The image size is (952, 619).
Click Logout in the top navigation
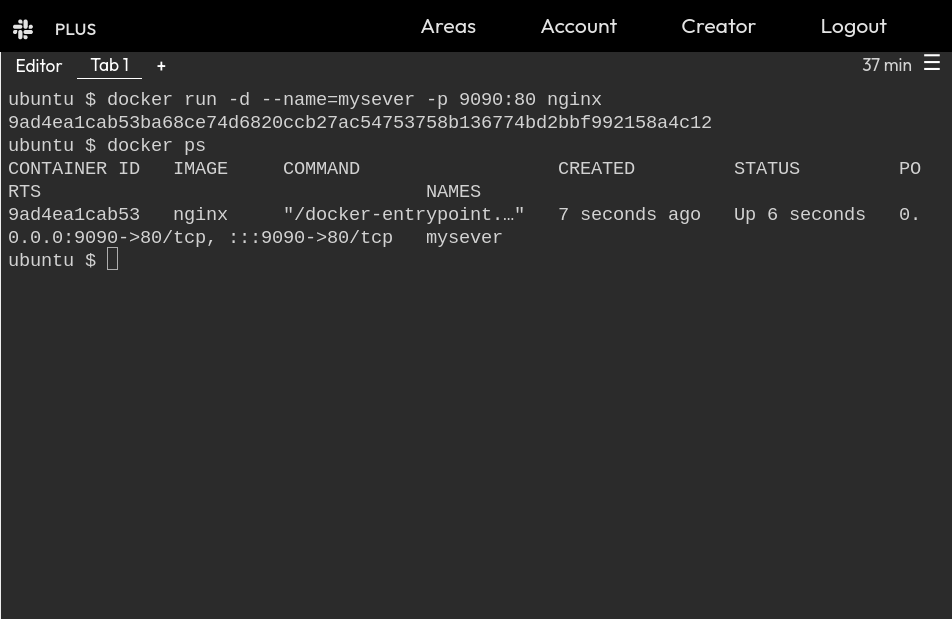click(854, 27)
